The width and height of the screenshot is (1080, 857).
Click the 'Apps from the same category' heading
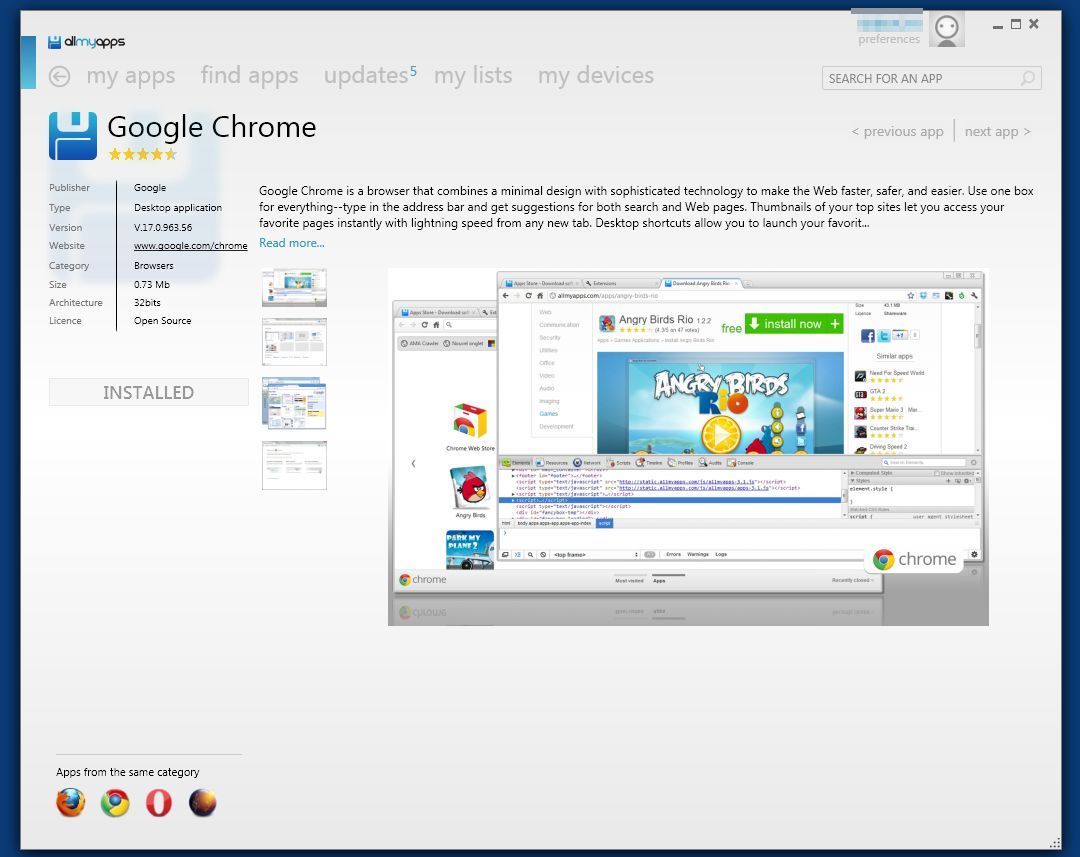128,772
